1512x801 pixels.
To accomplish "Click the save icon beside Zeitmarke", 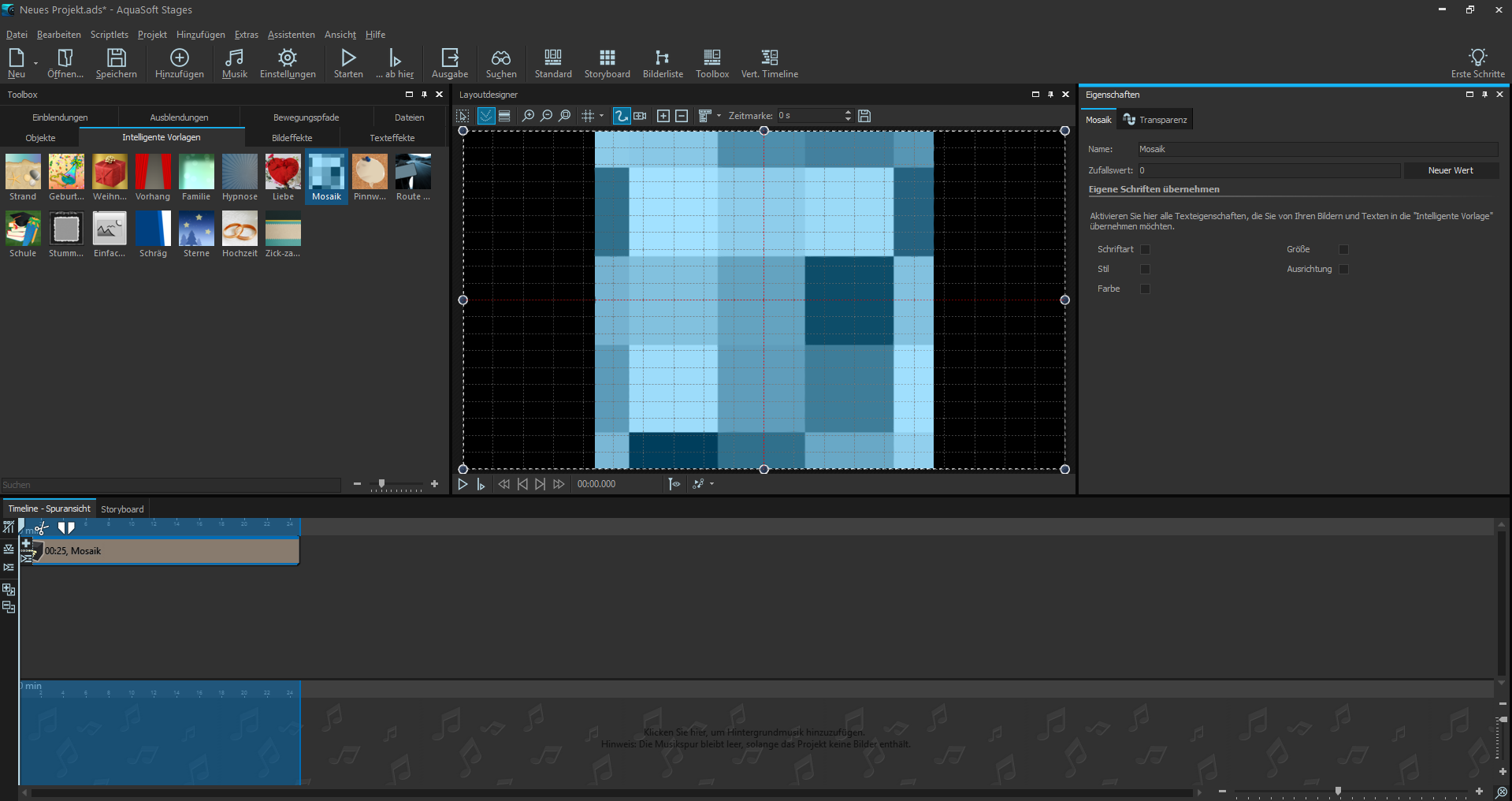I will click(864, 116).
